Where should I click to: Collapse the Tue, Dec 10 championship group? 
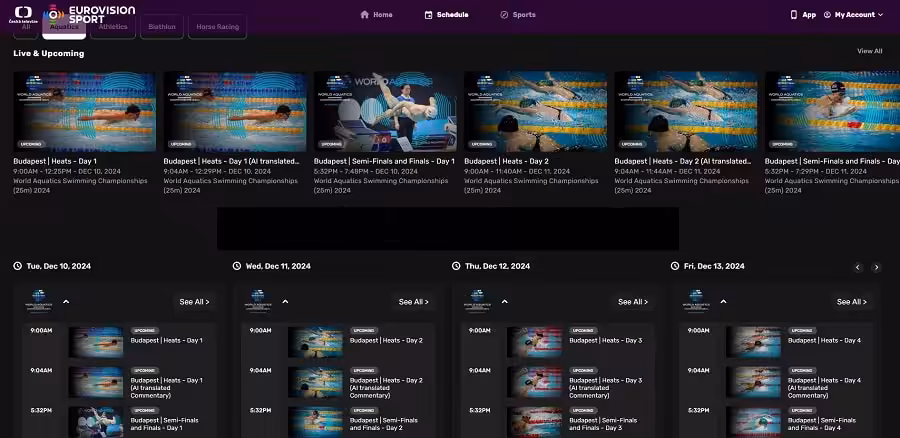point(66,301)
